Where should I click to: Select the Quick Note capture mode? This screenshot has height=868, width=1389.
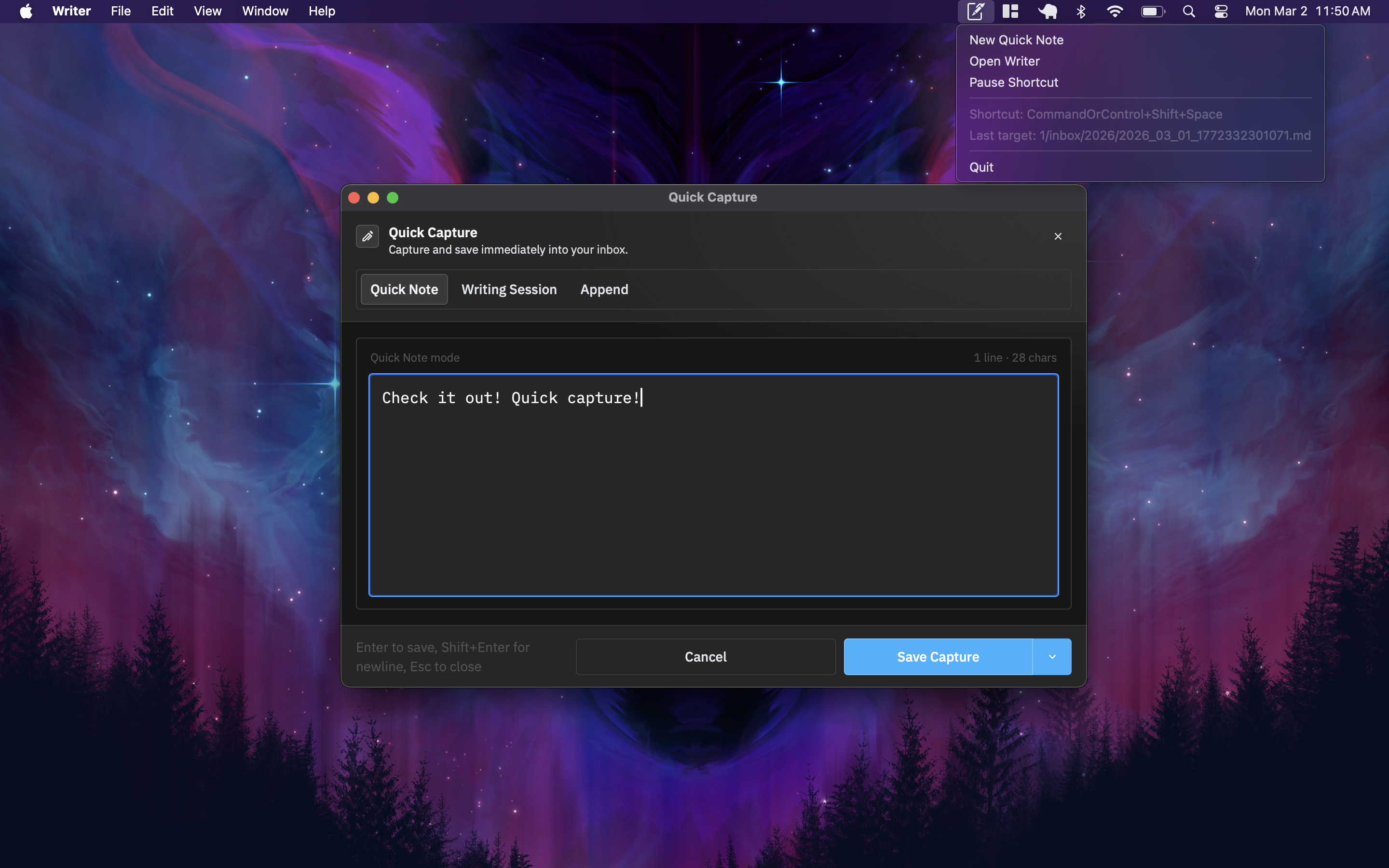tap(404, 289)
